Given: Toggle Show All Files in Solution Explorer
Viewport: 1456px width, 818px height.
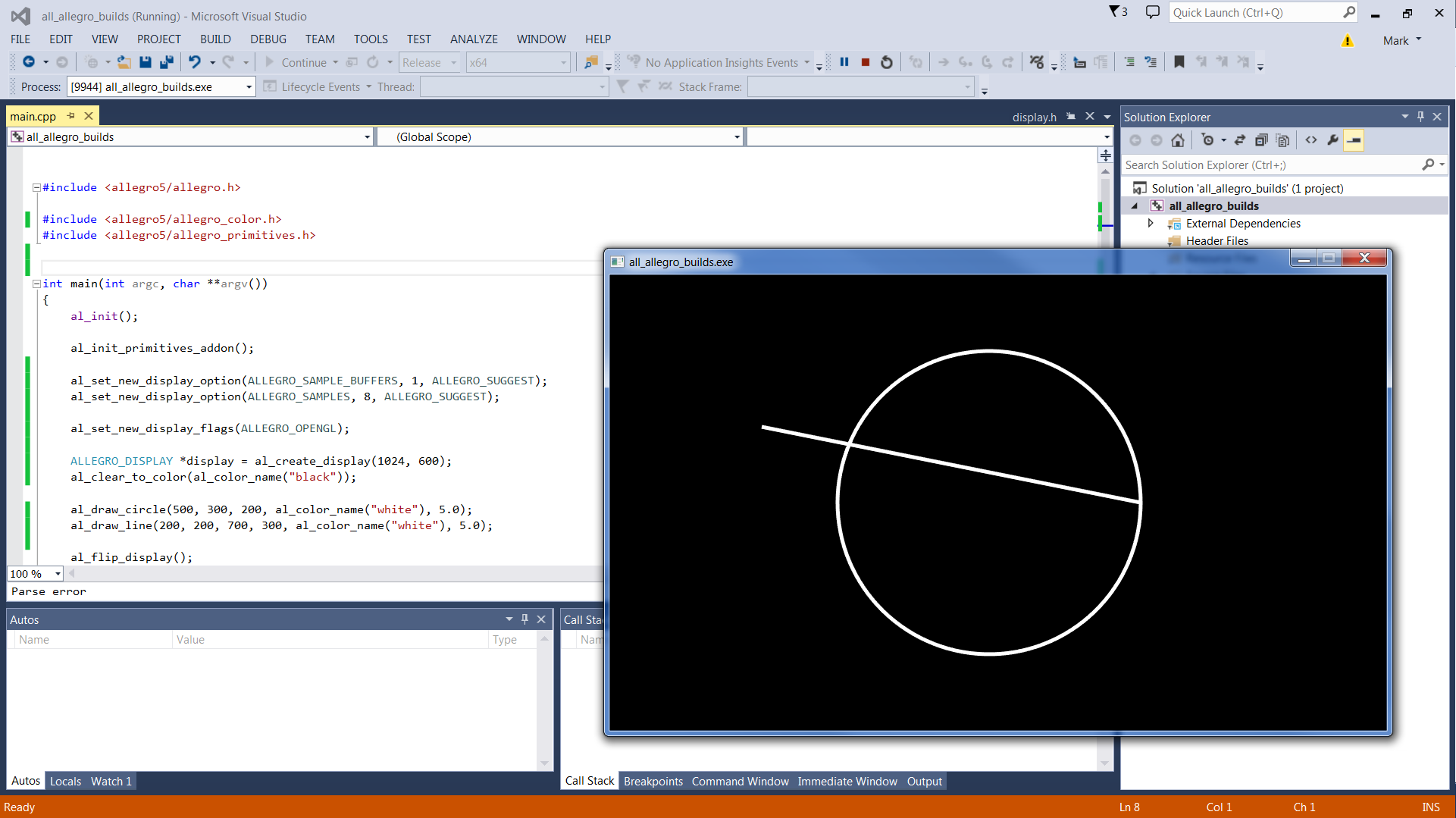Looking at the screenshot, I should [x=1282, y=140].
